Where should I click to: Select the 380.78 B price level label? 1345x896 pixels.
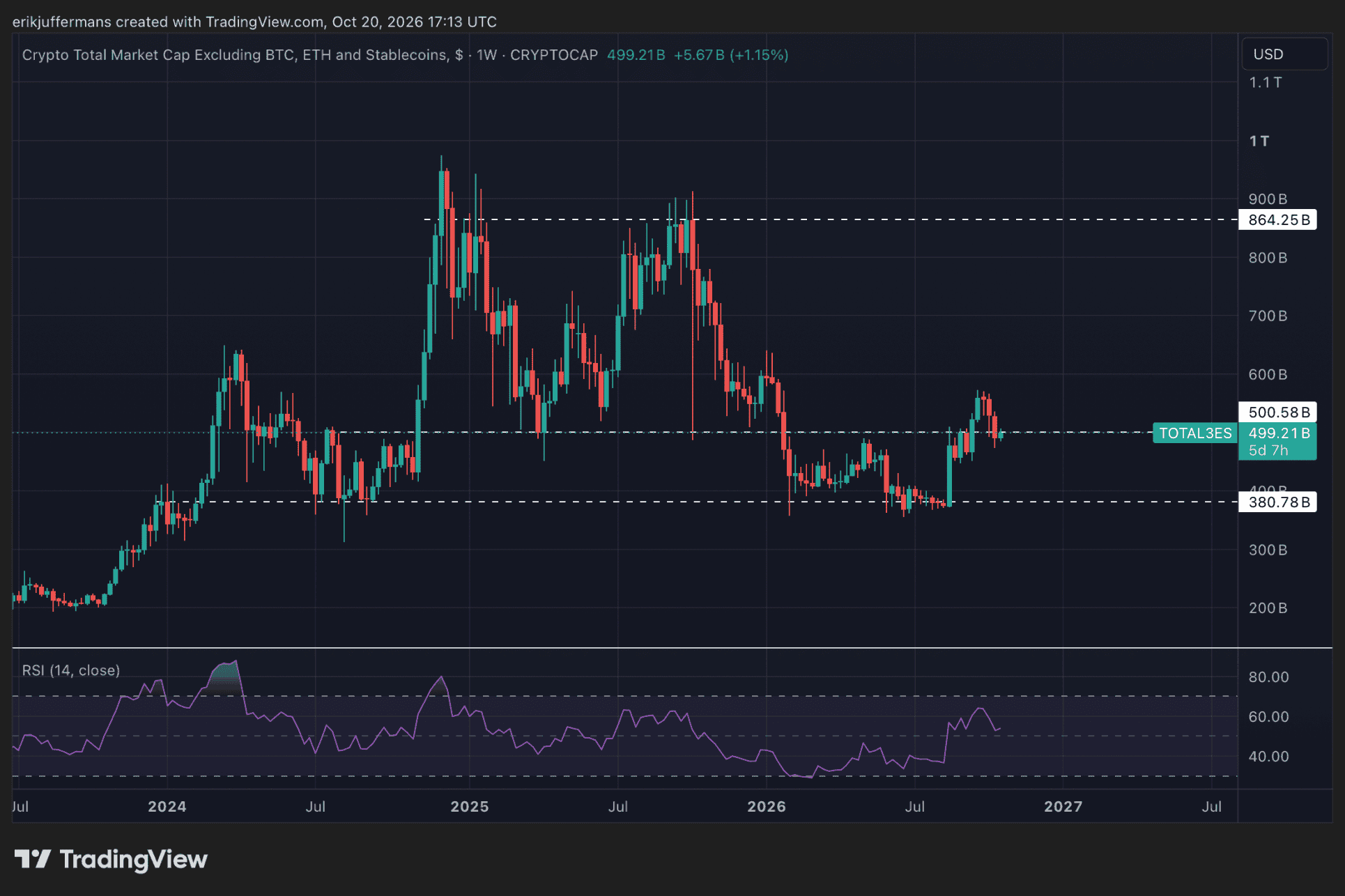[x=1277, y=502]
